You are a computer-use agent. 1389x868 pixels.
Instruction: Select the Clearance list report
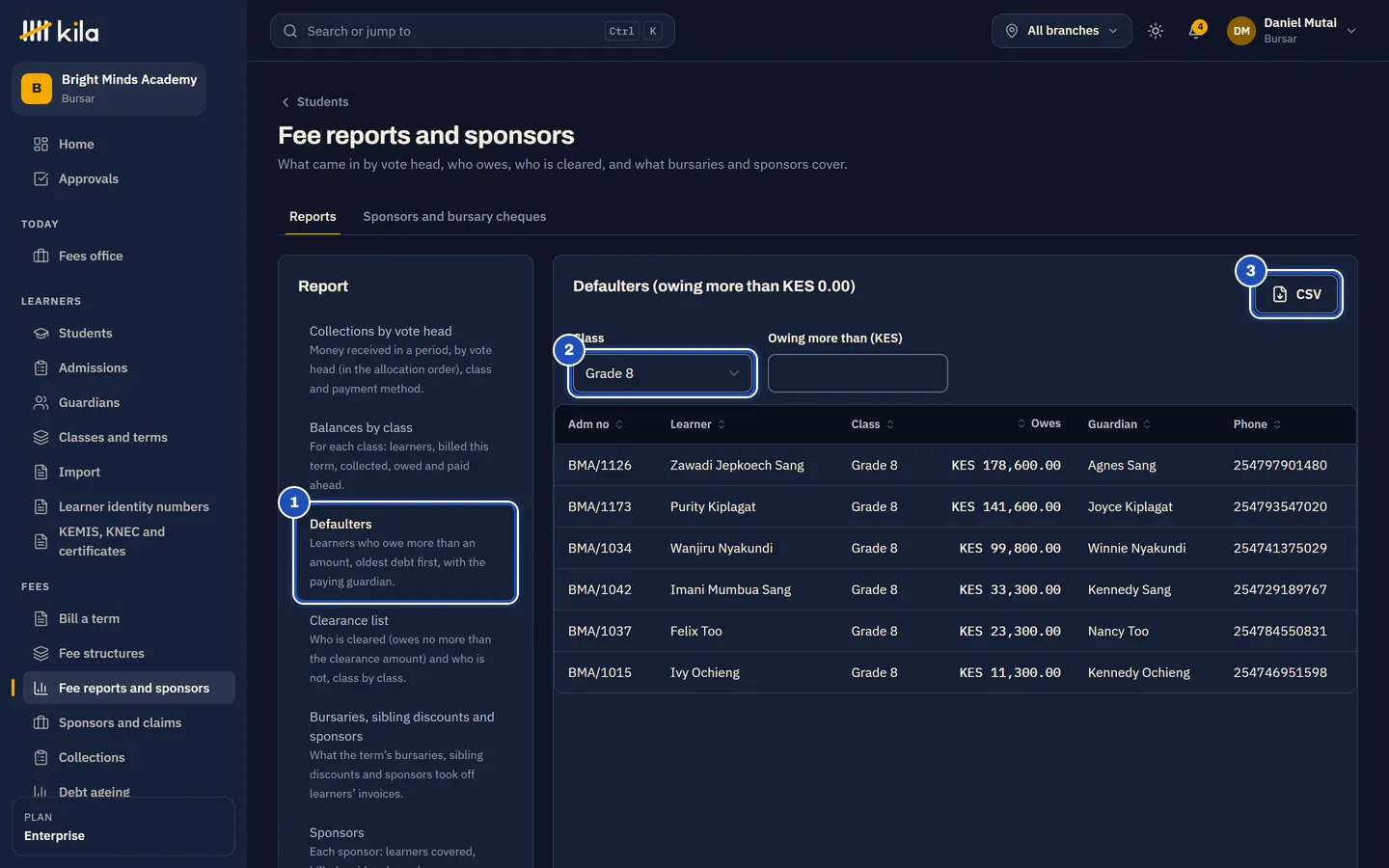pos(405,649)
